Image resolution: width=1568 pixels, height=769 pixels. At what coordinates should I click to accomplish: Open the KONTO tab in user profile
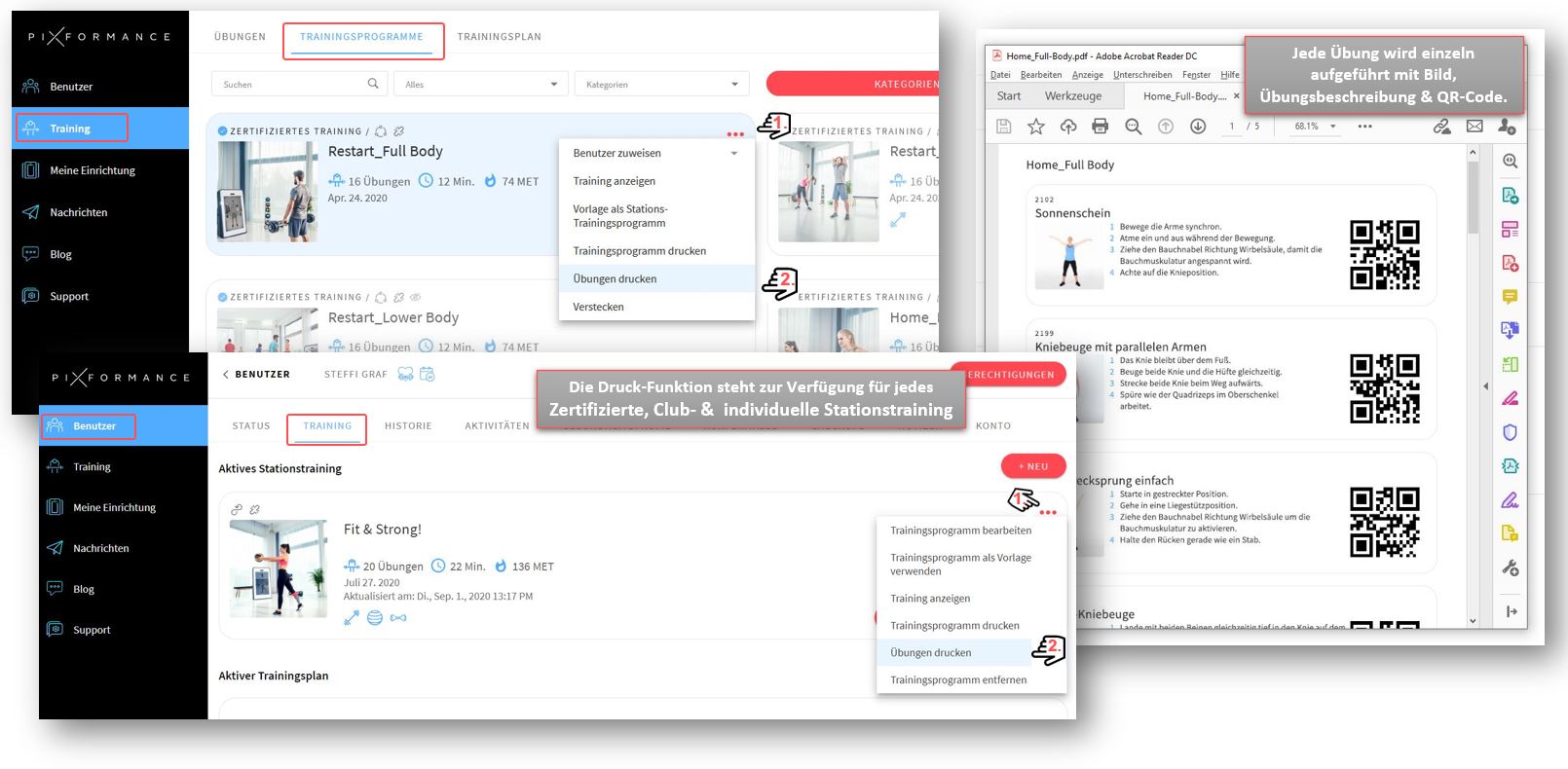coord(993,426)
